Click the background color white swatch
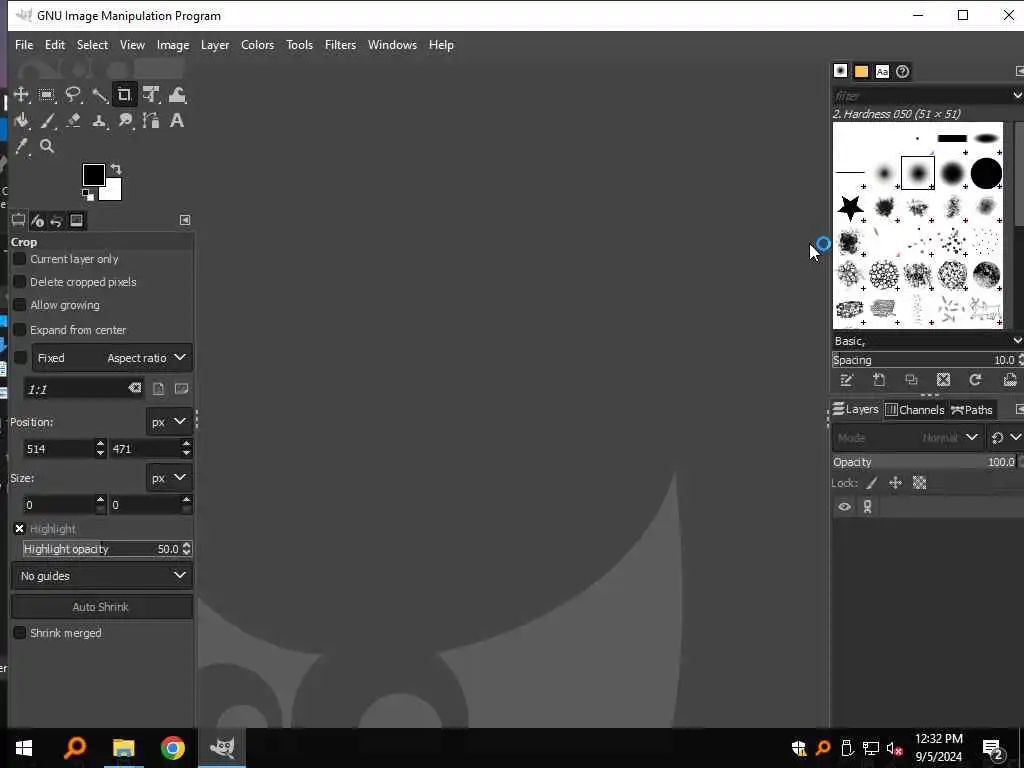Viewport: 1024px width, 768px height. point(112,192)
